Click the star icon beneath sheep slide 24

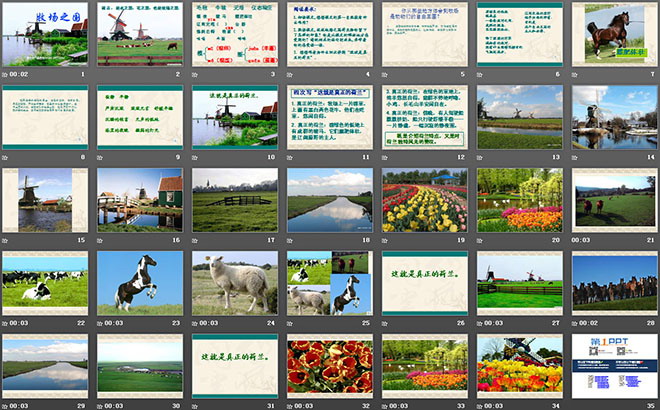[198, 323]
